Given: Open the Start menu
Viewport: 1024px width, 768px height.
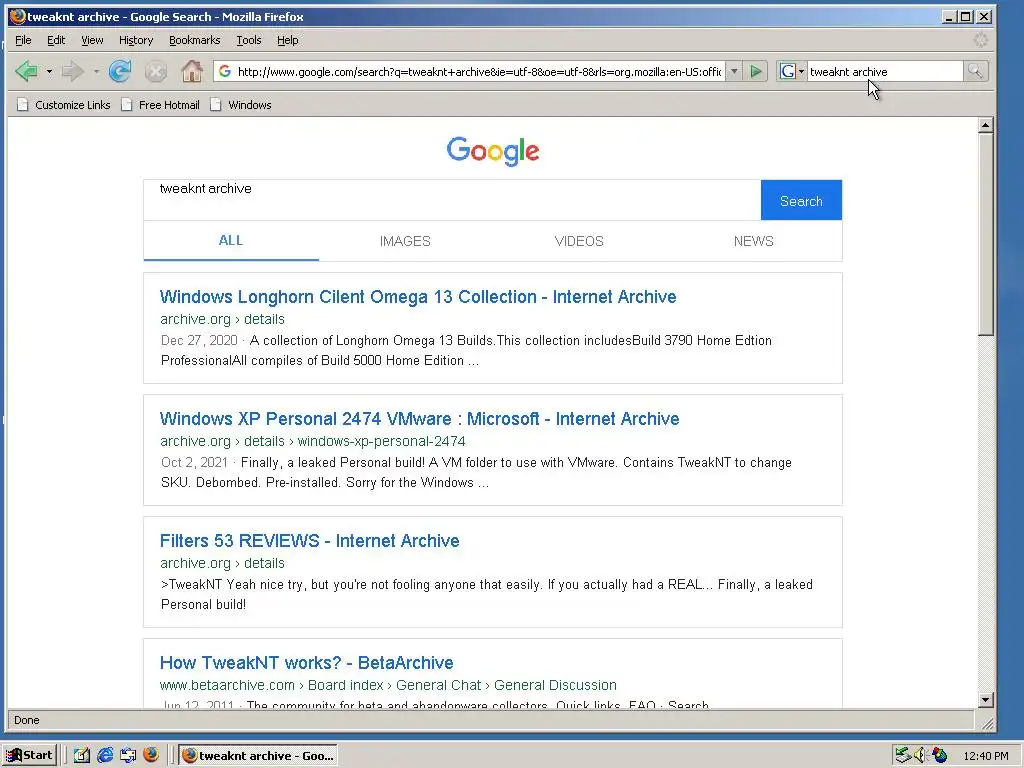Looking at the screenshot, I should (x=29, y=755).
